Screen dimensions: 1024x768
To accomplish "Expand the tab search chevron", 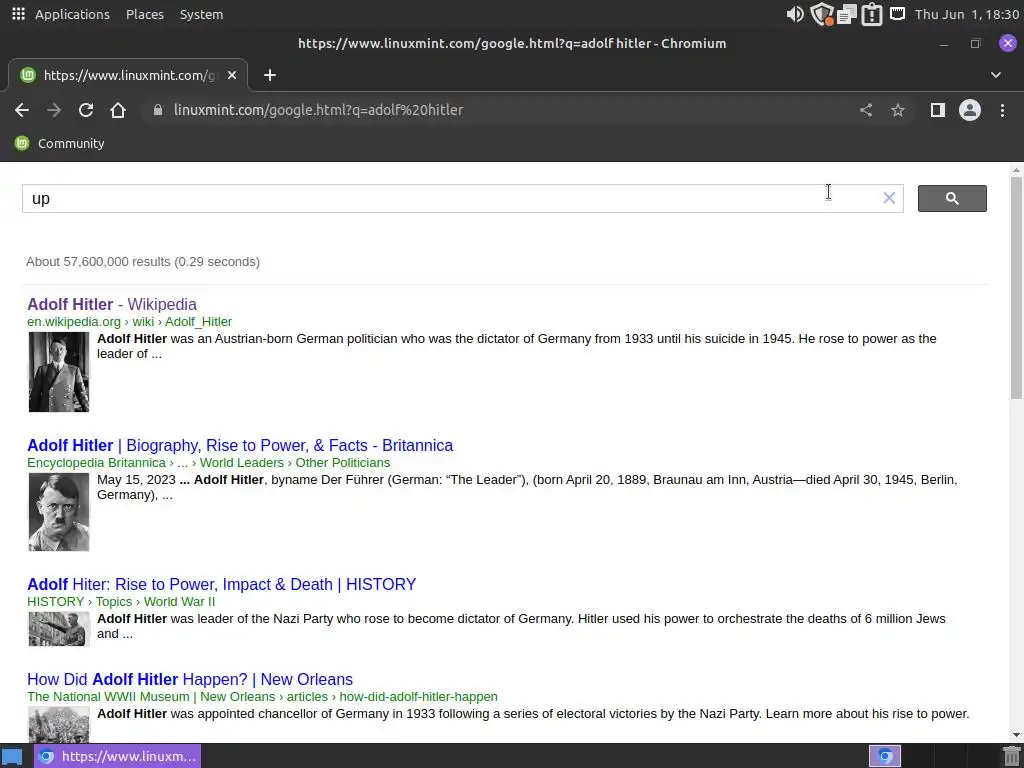I will pos(995,75).
